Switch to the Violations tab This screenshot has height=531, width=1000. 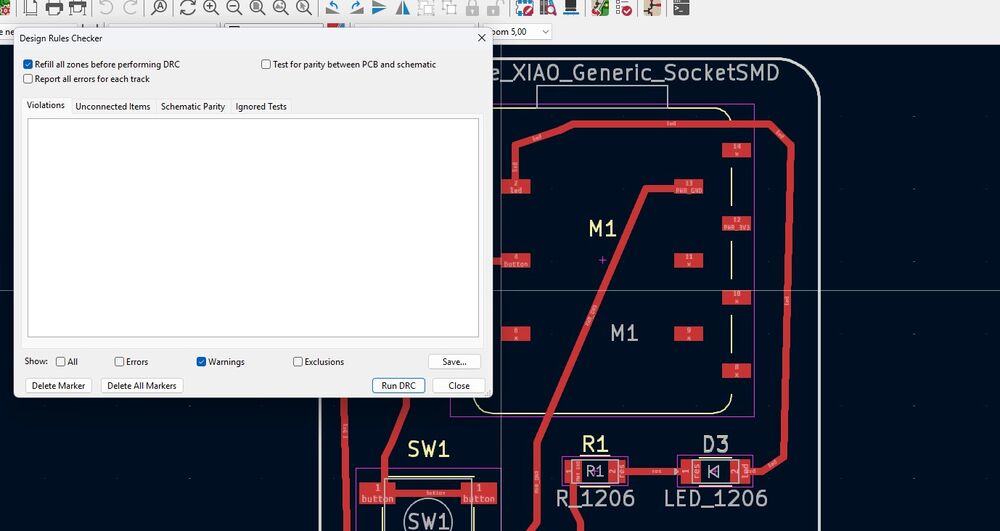tap(45, 105)
